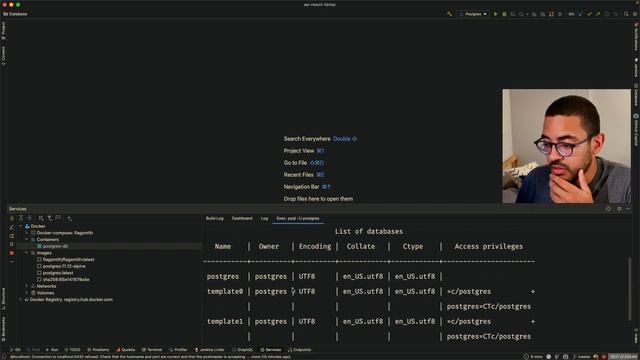Image resolution: width=640 pixels, height=360 pixels.
Task: Switch to the Dashboard tab
Action: tap(242, 218)
